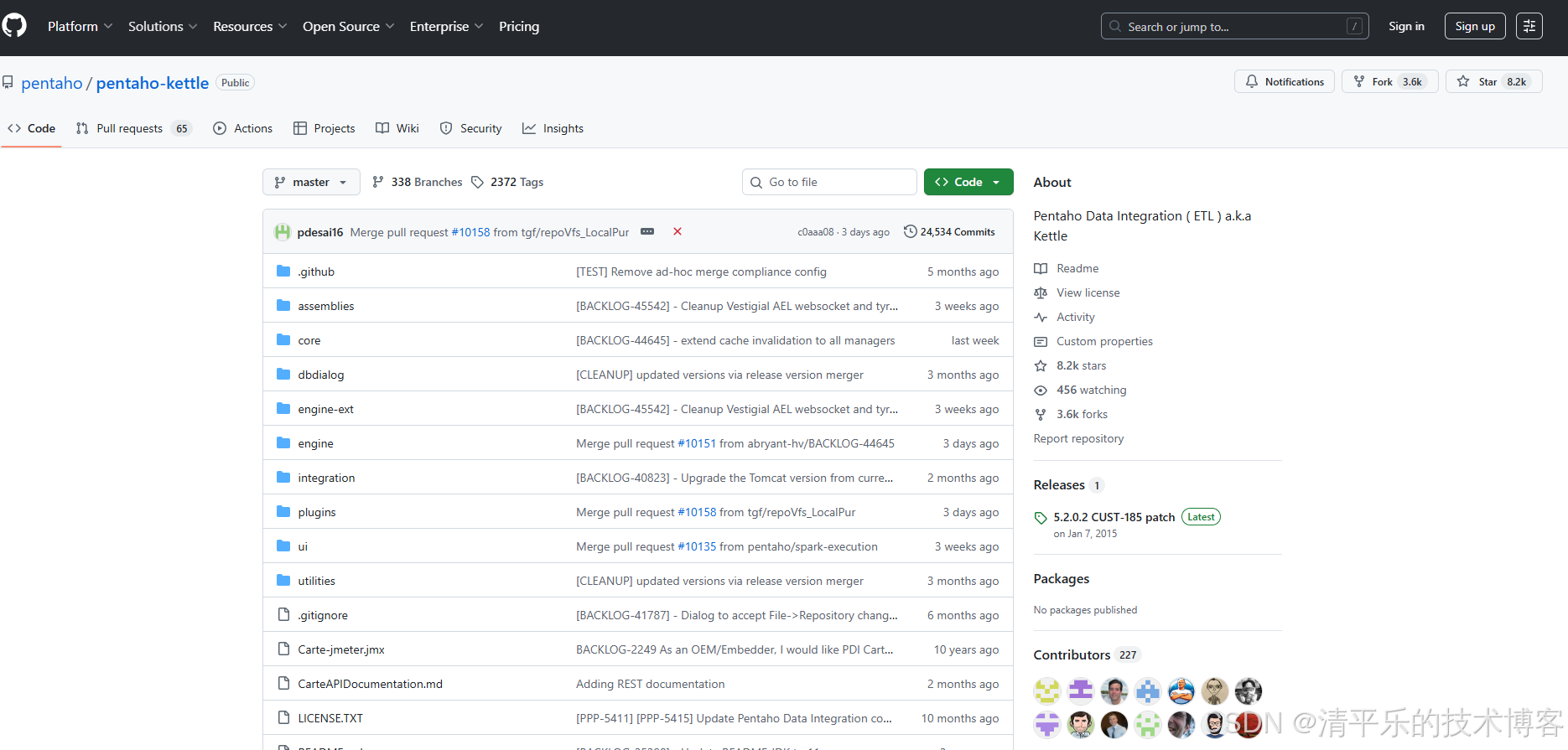Expand the Open Source menu
Viewport: 1568px width, 750px height.
[x=348, y=26]
